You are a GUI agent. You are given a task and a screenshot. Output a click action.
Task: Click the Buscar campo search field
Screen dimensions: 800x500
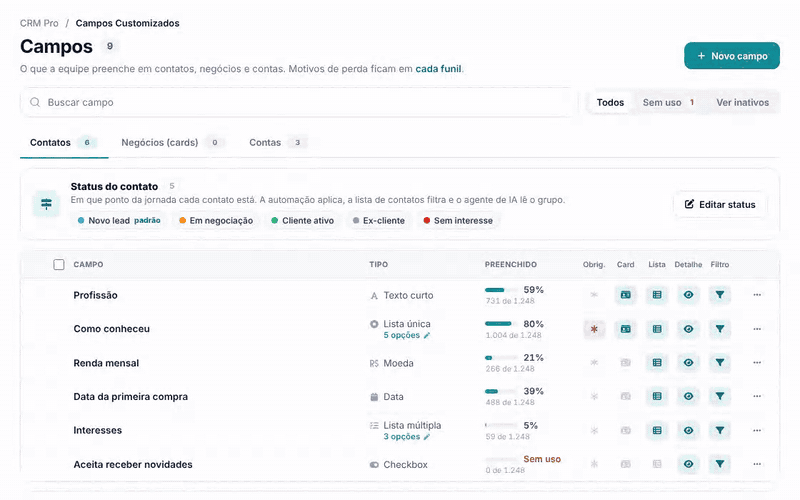pos(297,102)
